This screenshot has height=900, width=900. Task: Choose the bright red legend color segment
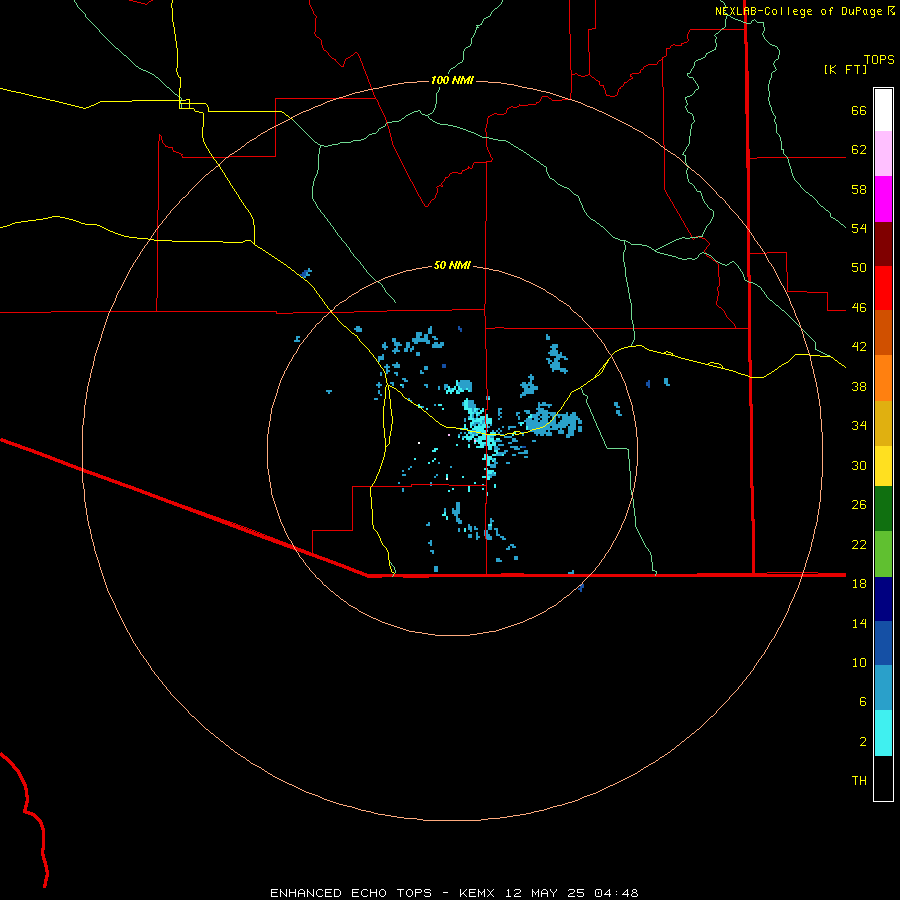(883, 288)
